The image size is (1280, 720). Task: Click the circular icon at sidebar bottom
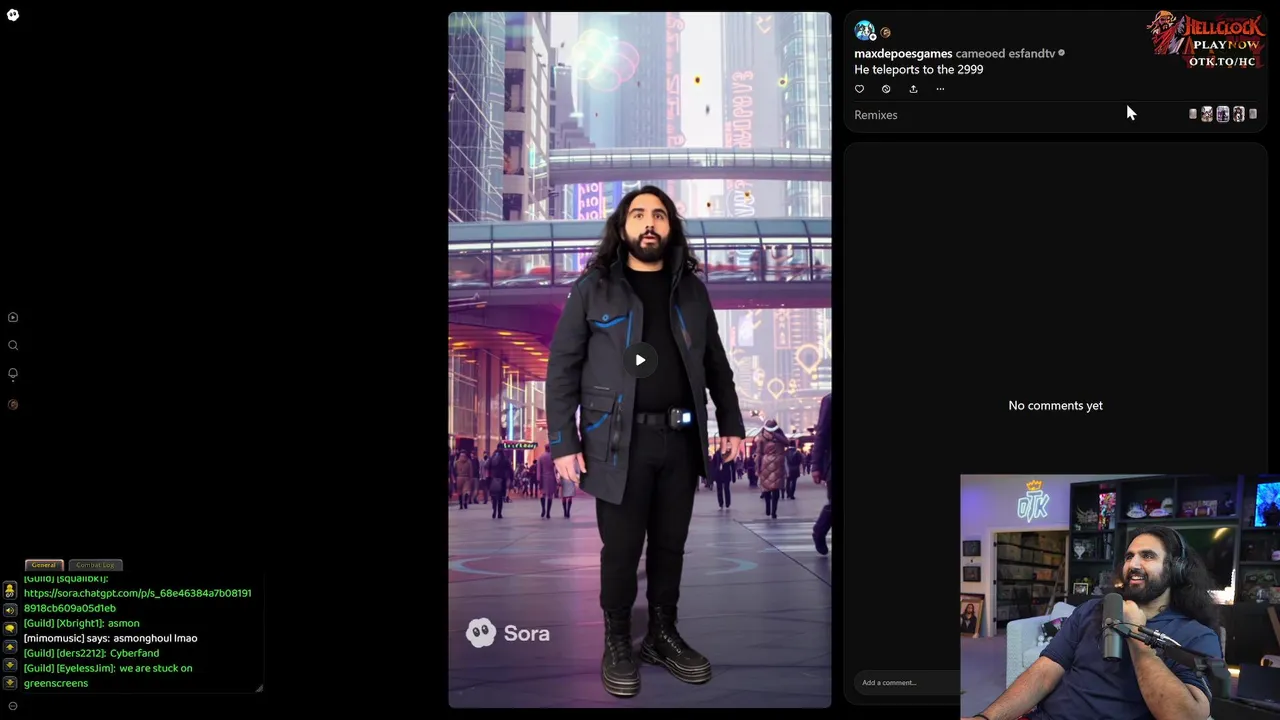13,706
